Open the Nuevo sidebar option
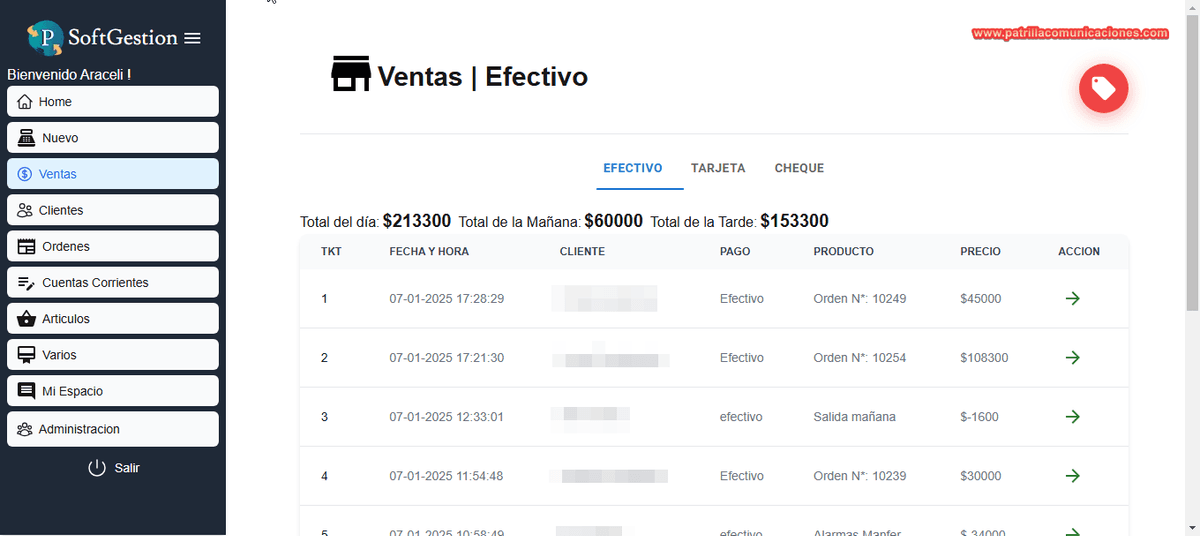This screenshot has width=1200, height=536. point(113,138)
